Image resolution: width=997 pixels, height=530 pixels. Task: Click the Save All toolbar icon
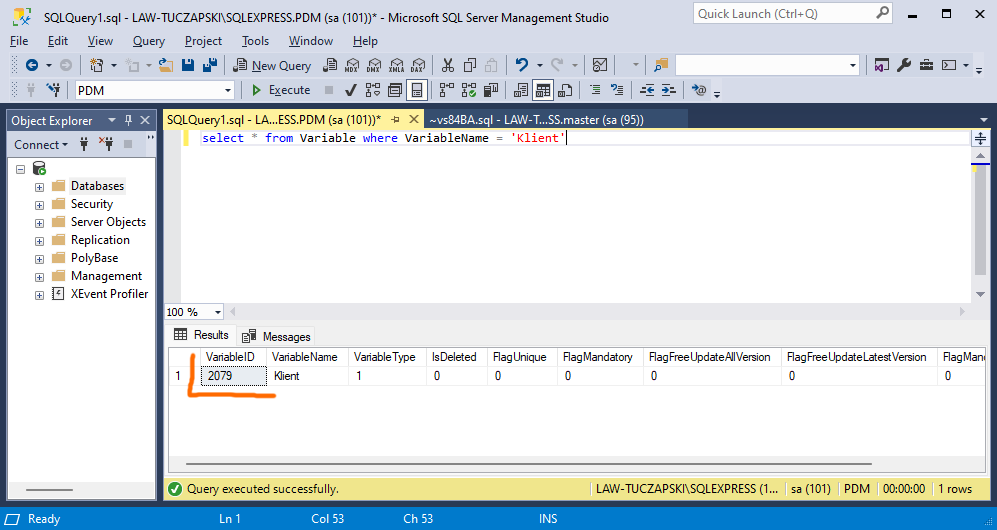210,65
